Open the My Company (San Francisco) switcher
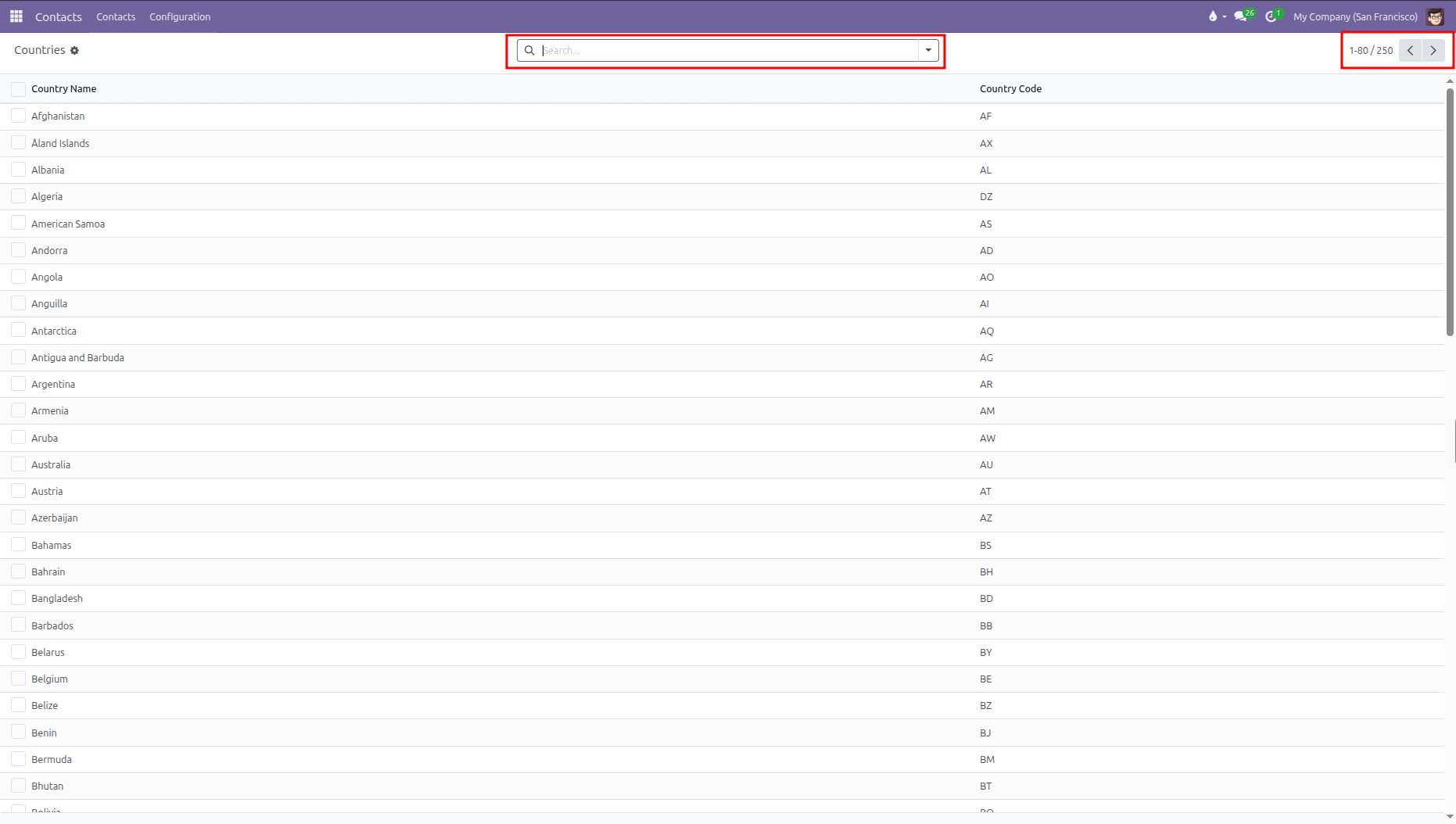1456x824 pixels. [x=1355, y=16]
